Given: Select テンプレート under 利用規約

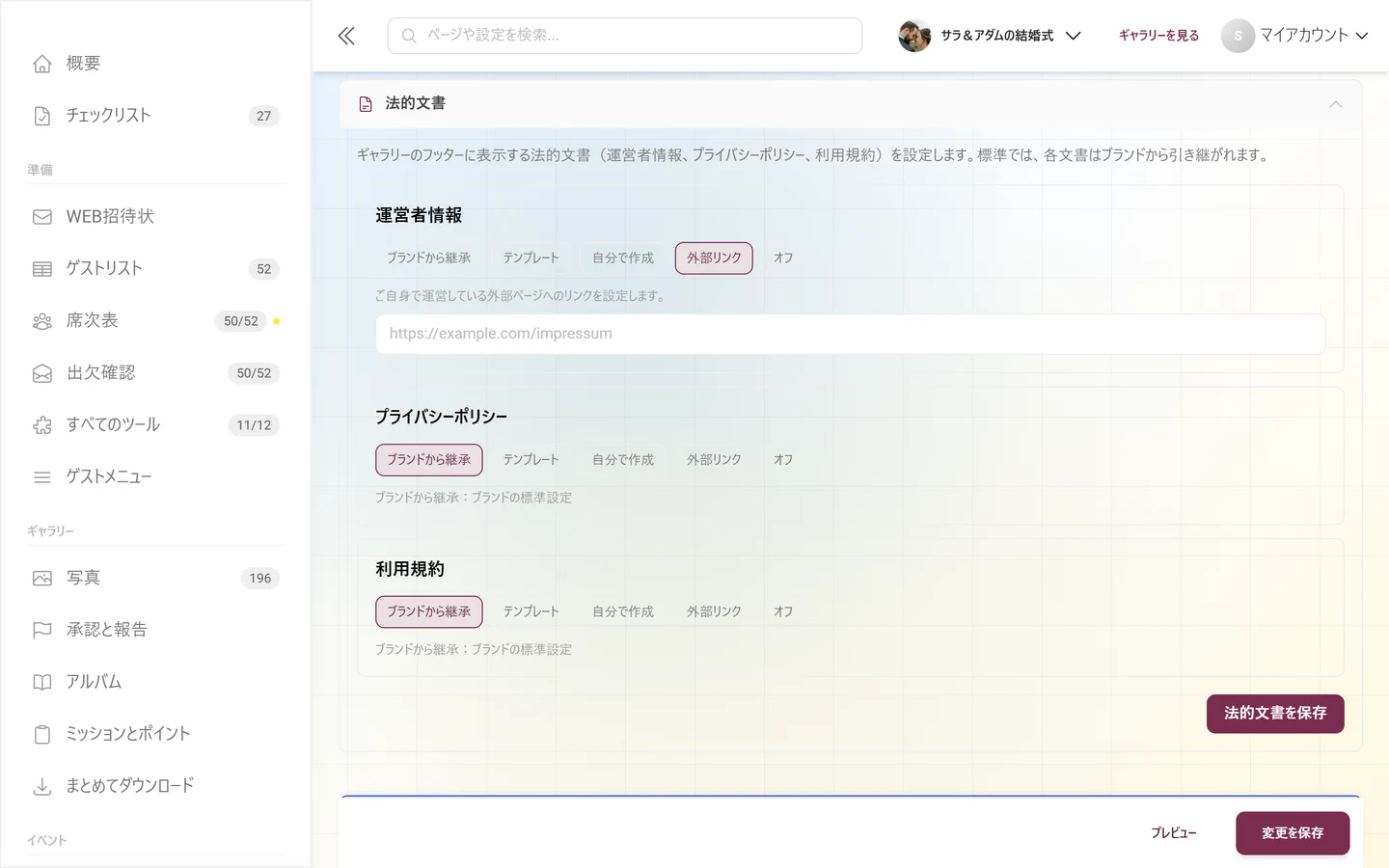Looking at the screenshot, I should [x=531, y=611].
